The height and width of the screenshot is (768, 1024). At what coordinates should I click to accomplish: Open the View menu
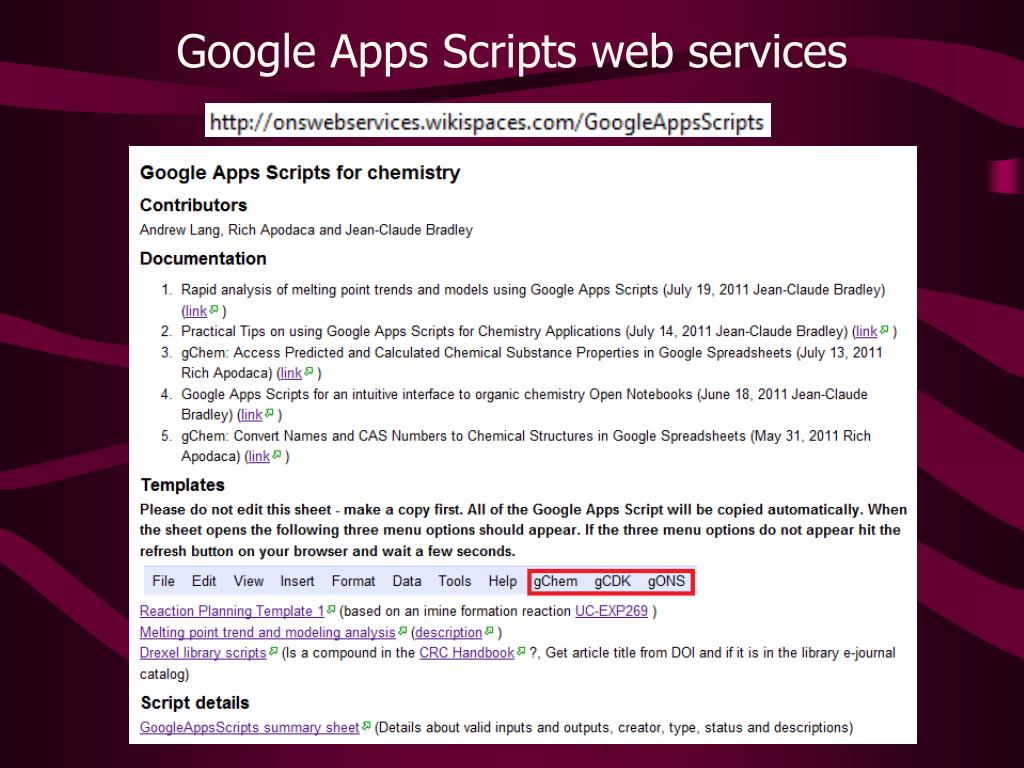tap(248, 581)
